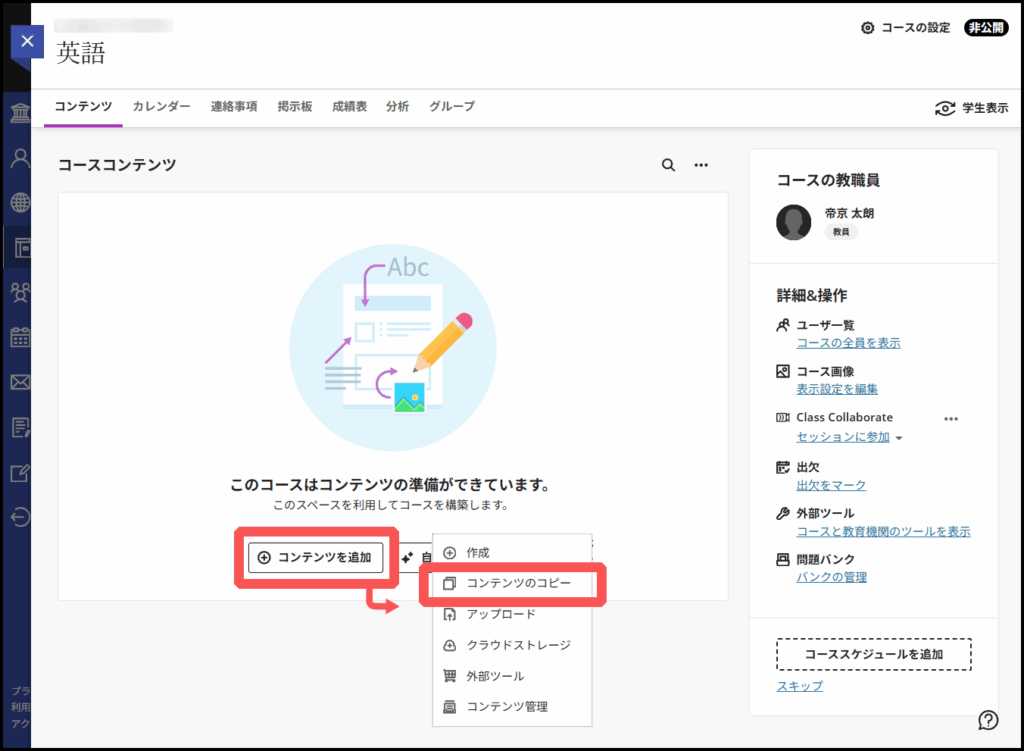This screenshot has width=1024, height=751.
Task: Choose クラウドストレージ menu option
Action: tap(518, 645)
